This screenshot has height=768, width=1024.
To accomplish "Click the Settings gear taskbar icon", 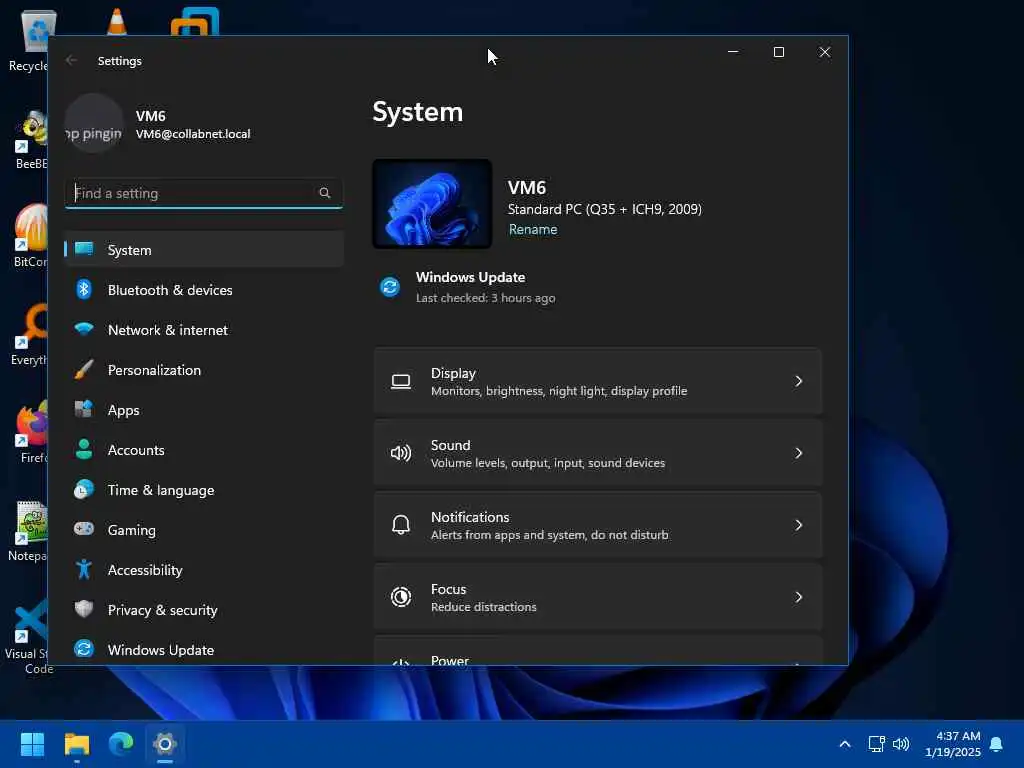I will 165,744.
